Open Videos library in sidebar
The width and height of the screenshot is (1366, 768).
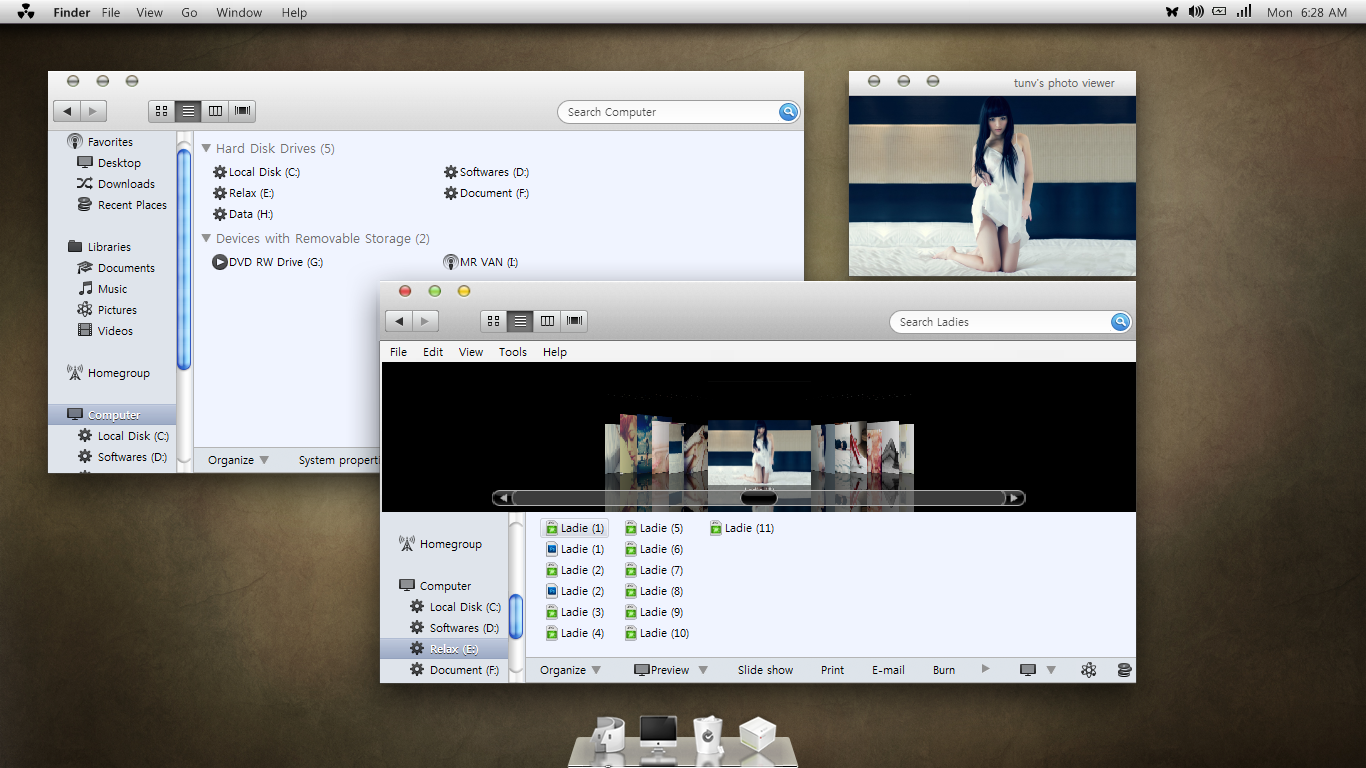coord(105,331)
